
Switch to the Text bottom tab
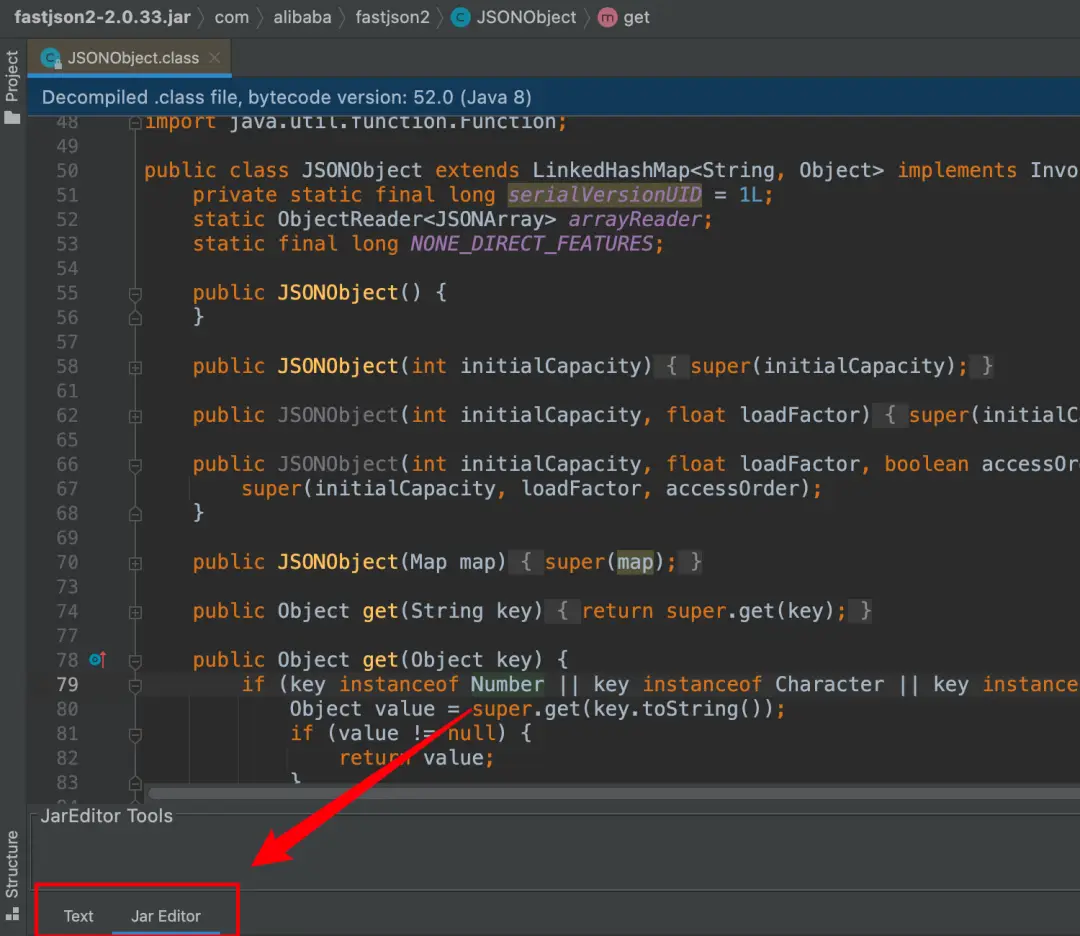point(78,916)
